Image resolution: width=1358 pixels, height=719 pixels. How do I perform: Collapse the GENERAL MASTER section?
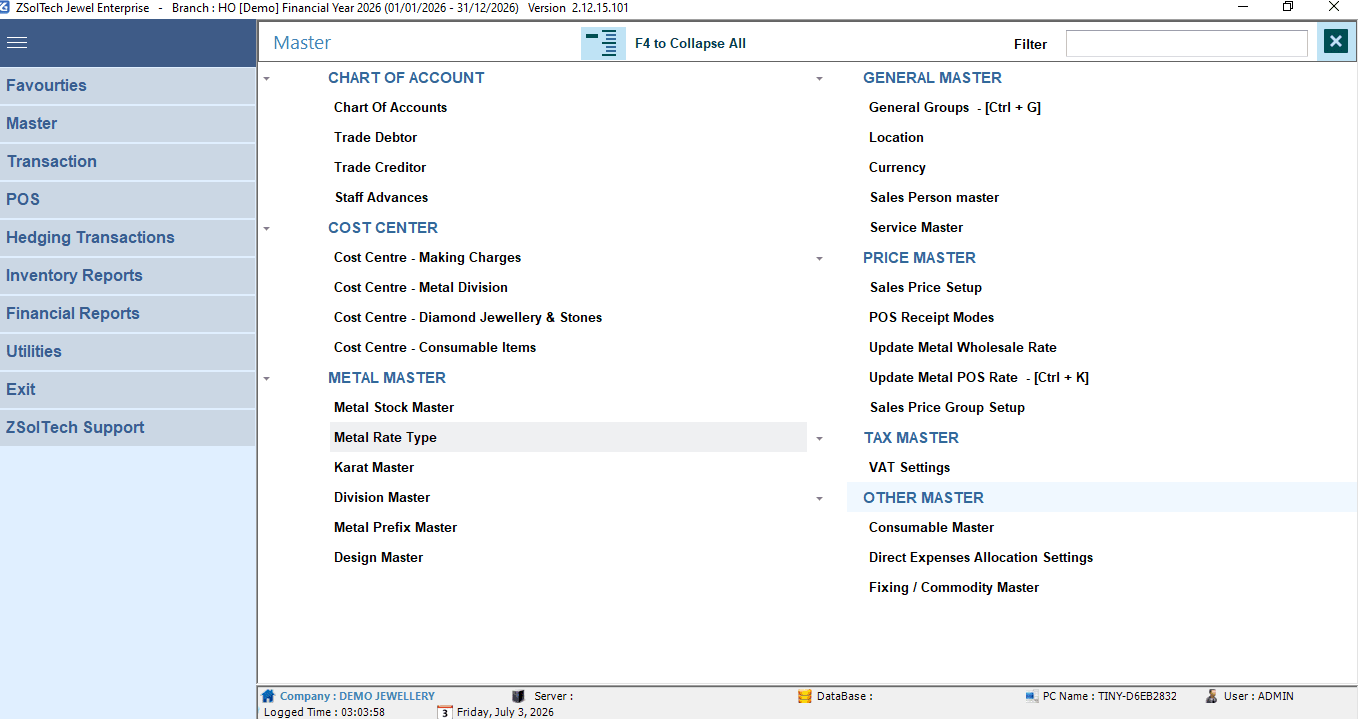(x=819, y=78)
